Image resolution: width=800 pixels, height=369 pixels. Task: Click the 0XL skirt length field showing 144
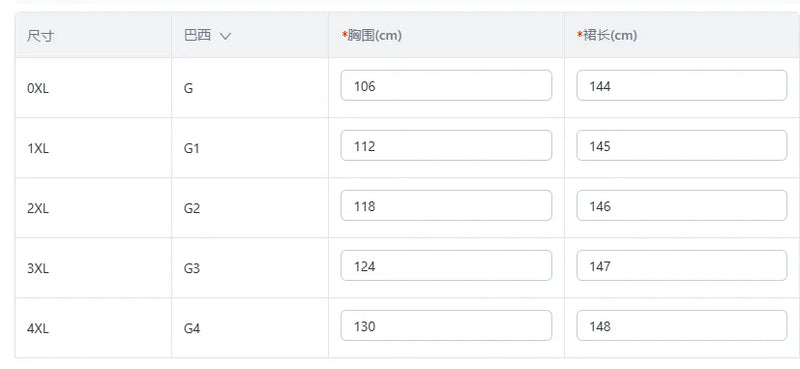pos(682,85)
